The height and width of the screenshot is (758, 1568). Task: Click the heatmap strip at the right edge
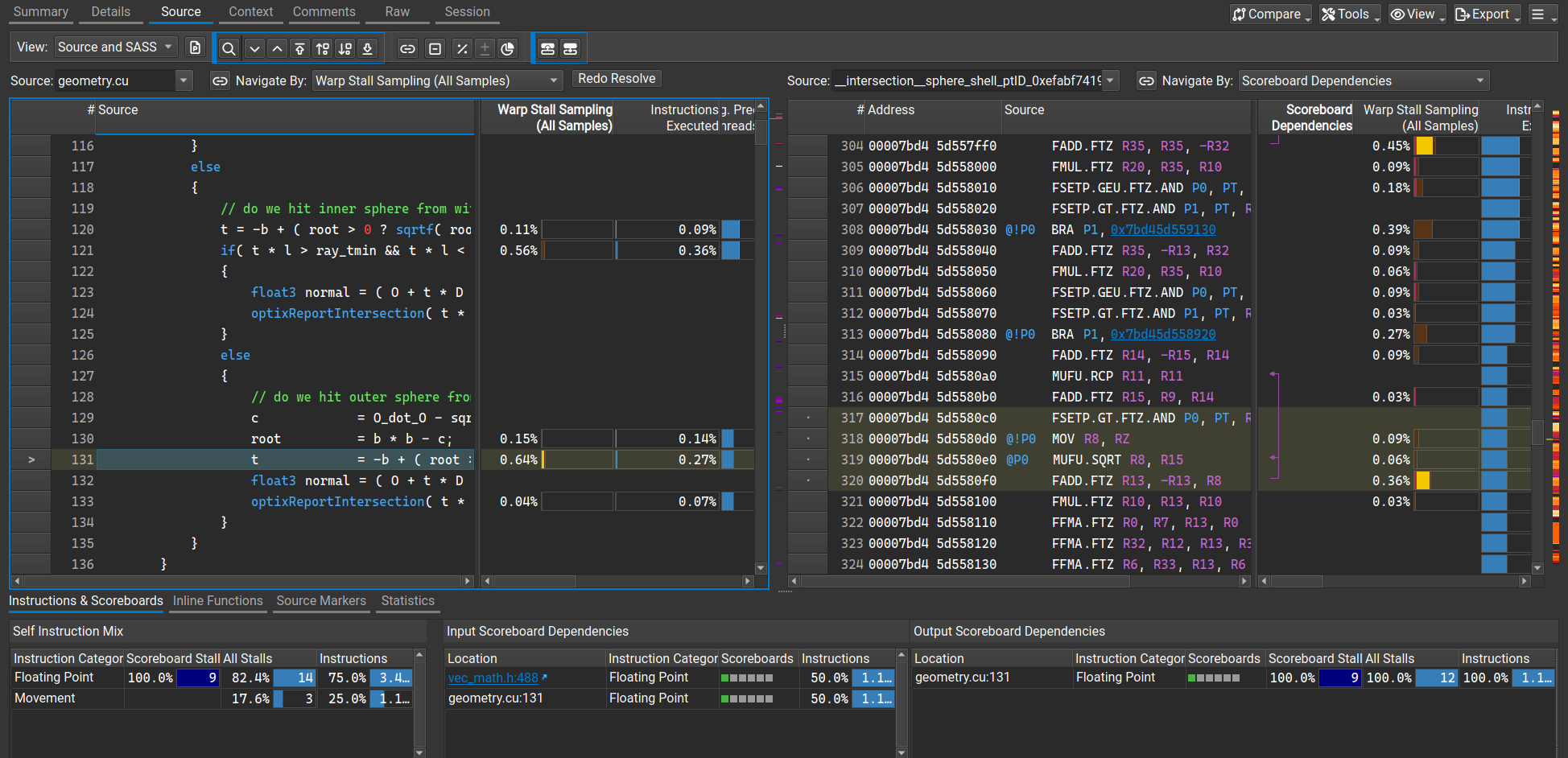coord(1555,338)
